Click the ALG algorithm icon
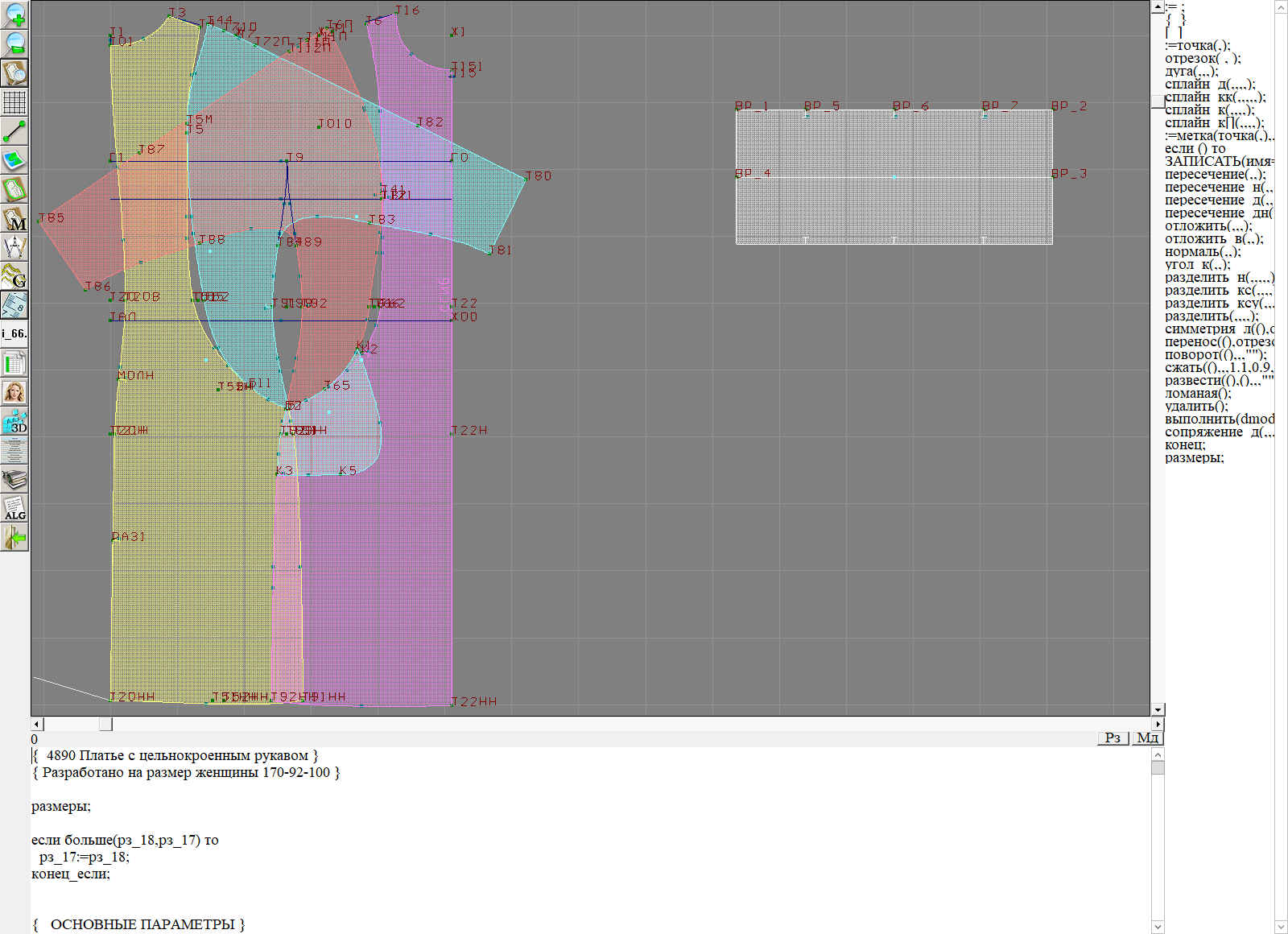This screenshot has width=1288, height=934. click(x=14, y=509)
